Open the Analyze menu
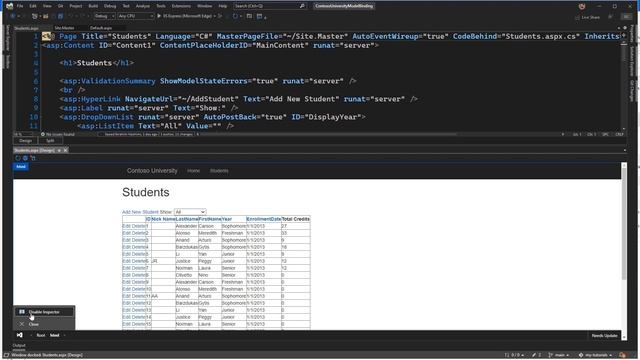The height and width of the screenshot is (360, 640). click(142, 6)
